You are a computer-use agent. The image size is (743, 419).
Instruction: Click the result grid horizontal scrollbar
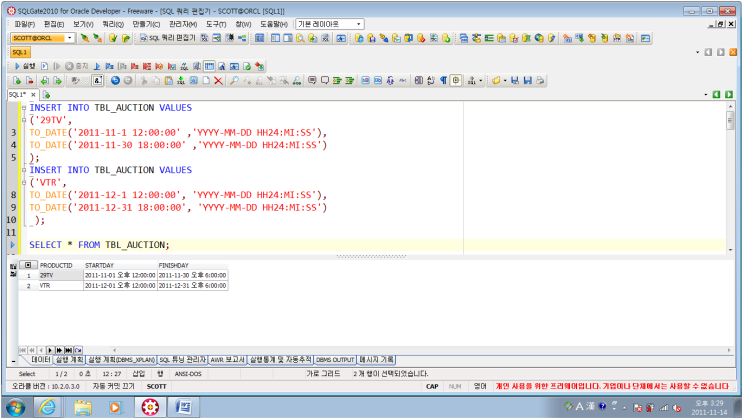(x=421, y=350)
